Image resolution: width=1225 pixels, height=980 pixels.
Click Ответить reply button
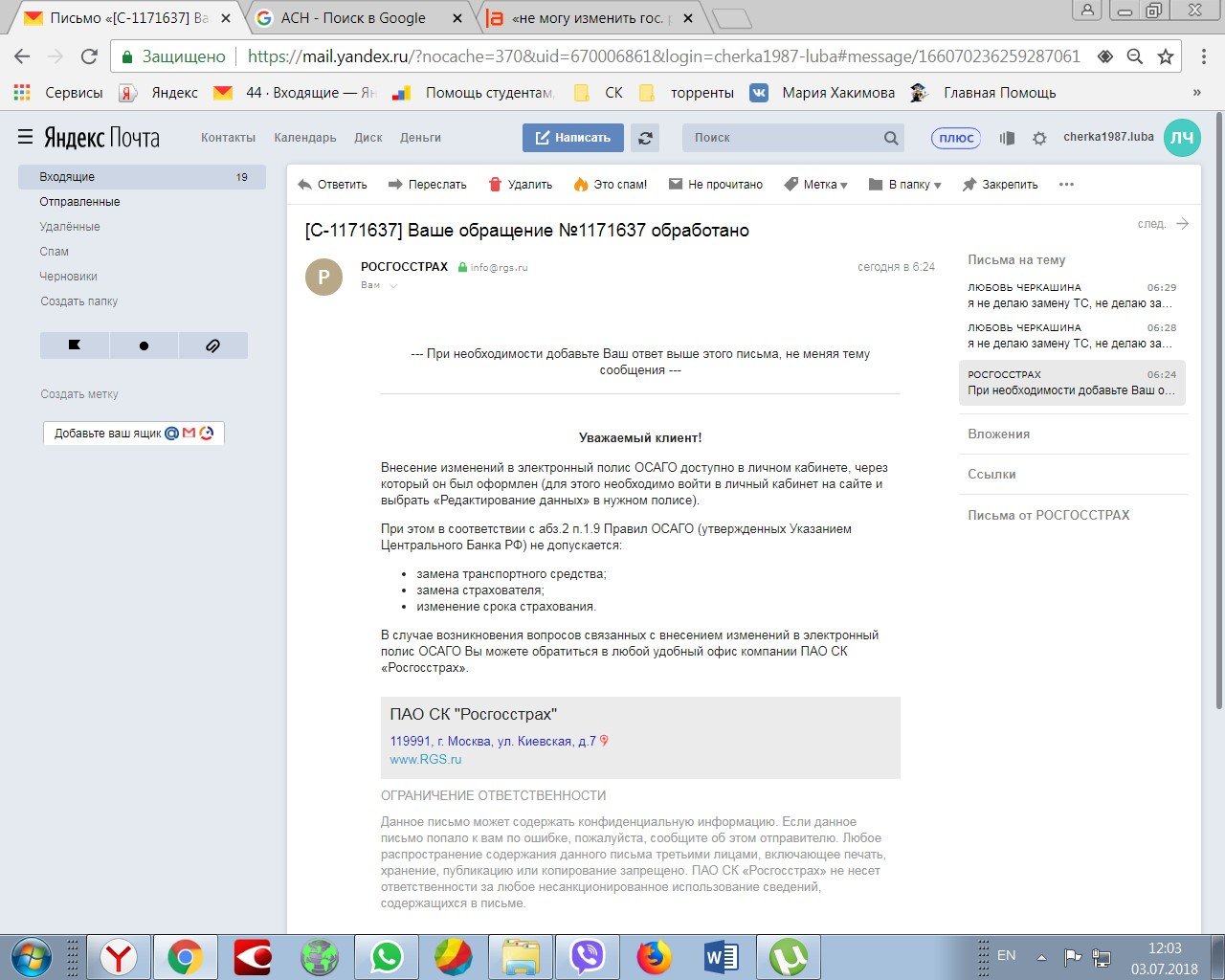click(x=332, y=185)
